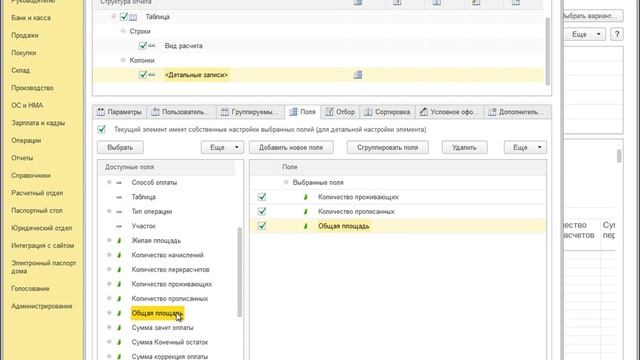Click the report structure scrollbar
640x360 pixels.
click(x=548, y=51)
